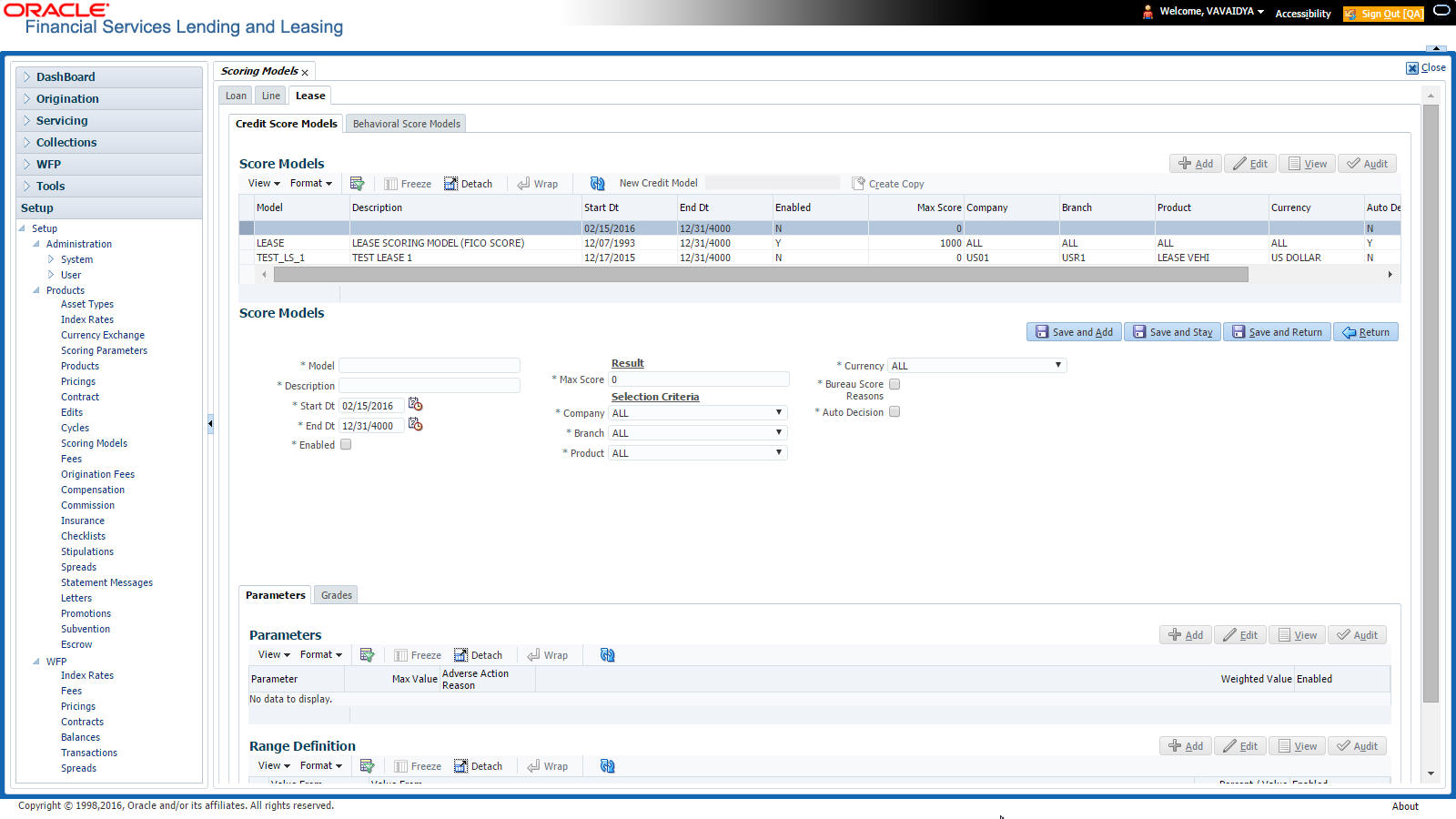
Task: Collapse the left navigation pane splitter
Action: click(210, 423)
